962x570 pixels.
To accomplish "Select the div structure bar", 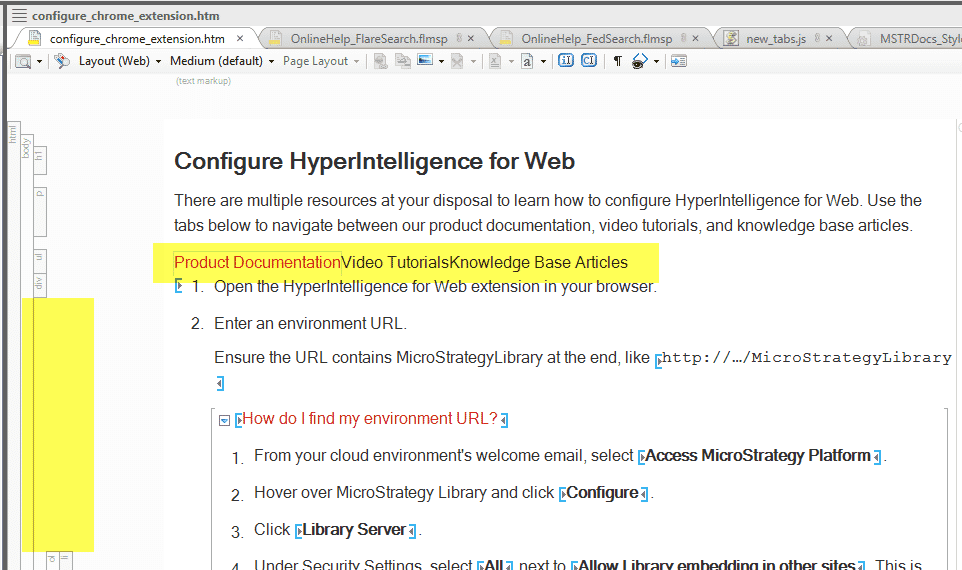I will click(x=40, y=286).
